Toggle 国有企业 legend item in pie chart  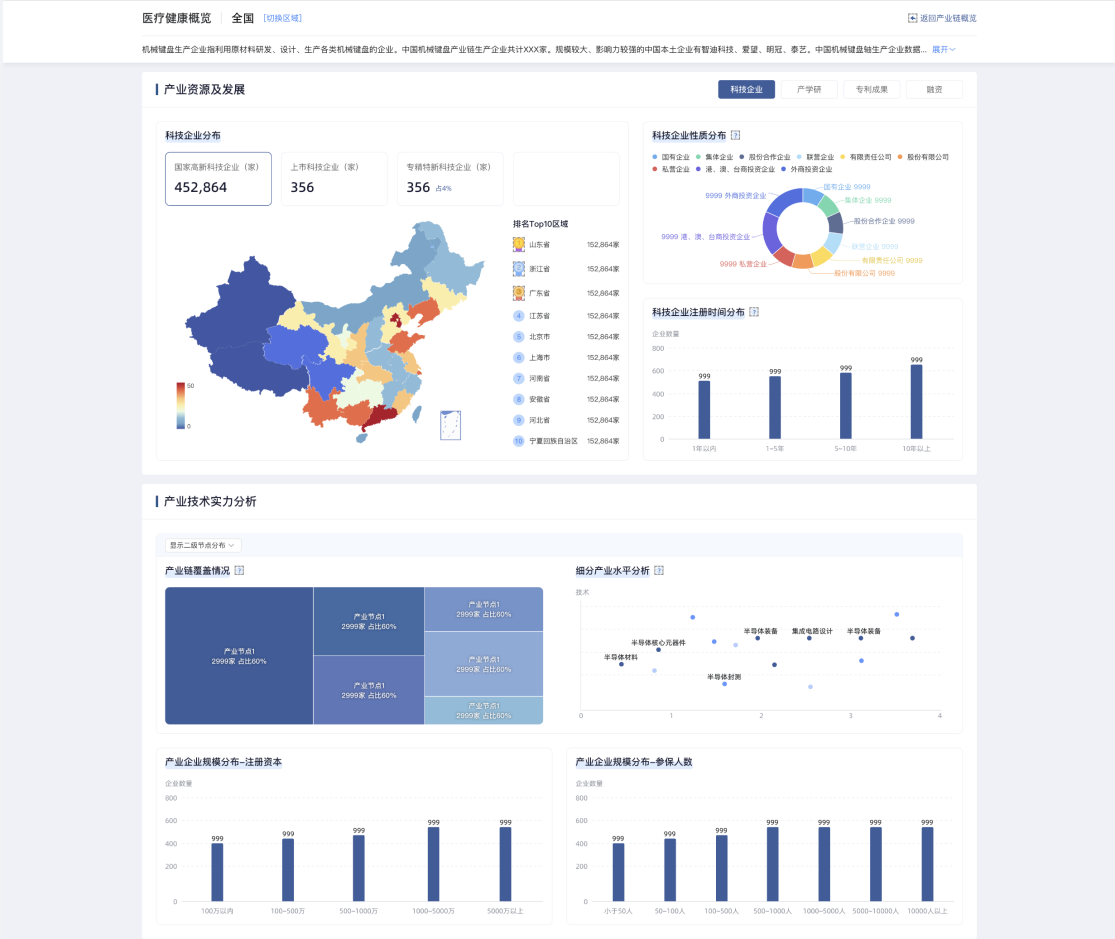[x=671, y=157]
